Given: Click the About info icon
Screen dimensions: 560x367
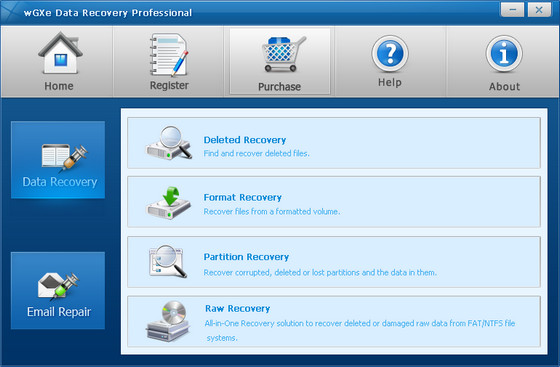Looking at the screenshot, I should pos(504,54).
